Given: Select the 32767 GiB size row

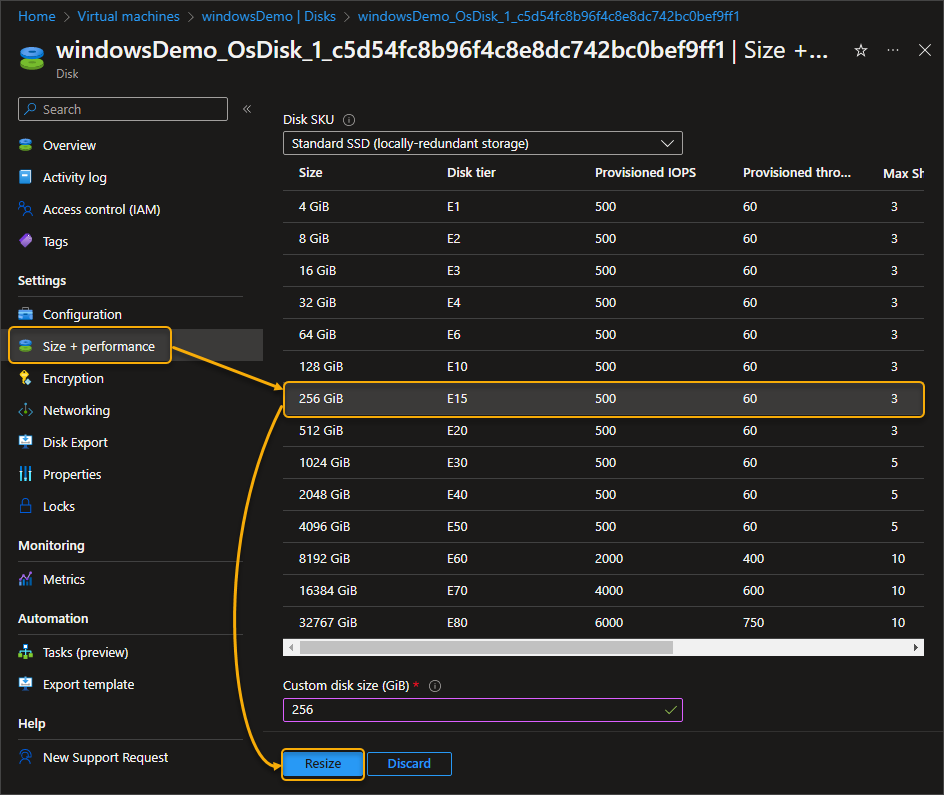Looking at the screenshot, I should coord(603,622).
